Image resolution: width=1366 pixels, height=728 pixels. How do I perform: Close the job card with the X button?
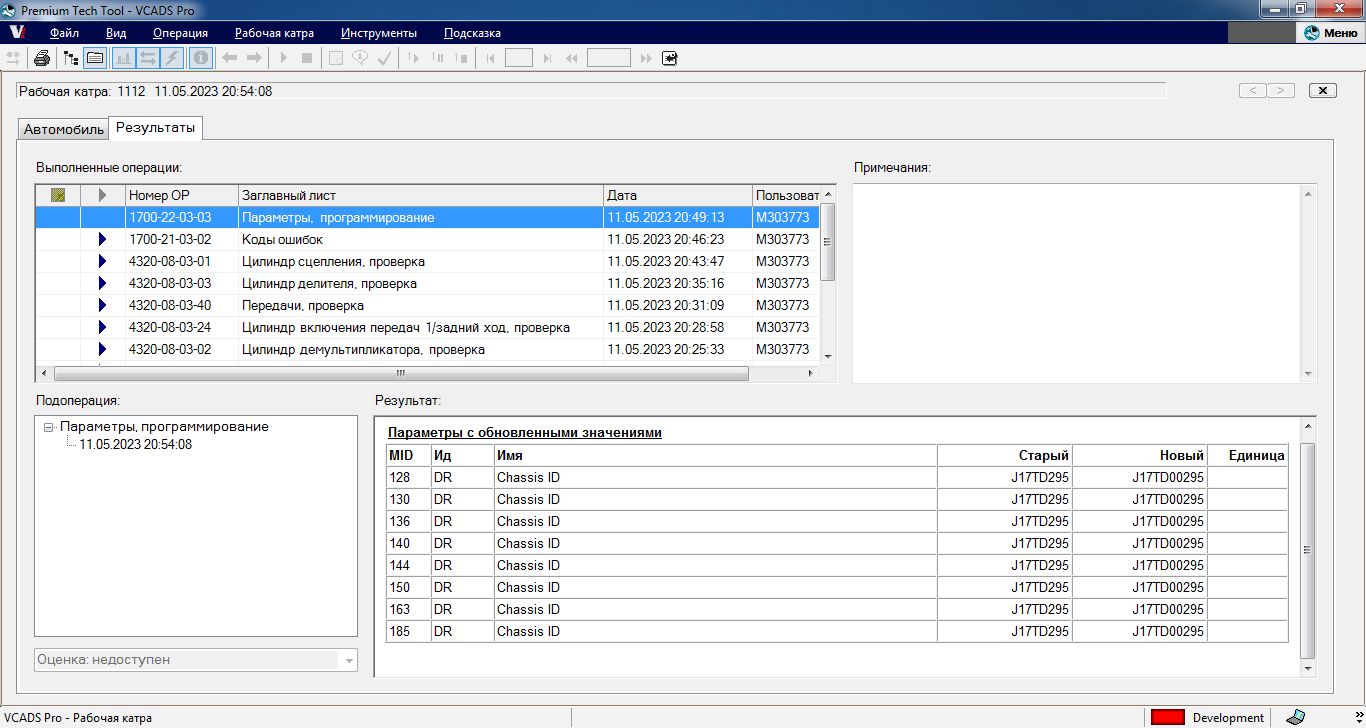[1322, 91]
